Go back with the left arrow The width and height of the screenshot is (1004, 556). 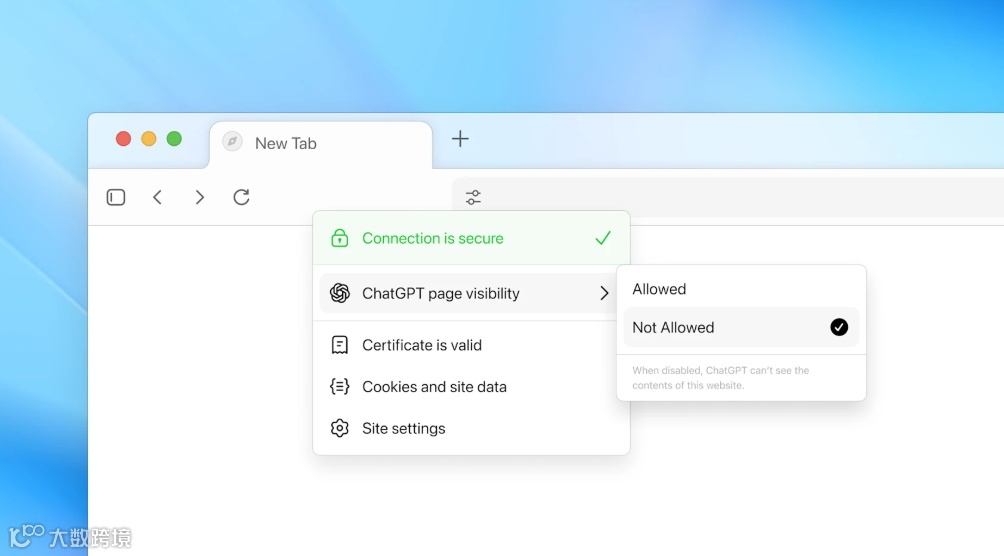158,197
